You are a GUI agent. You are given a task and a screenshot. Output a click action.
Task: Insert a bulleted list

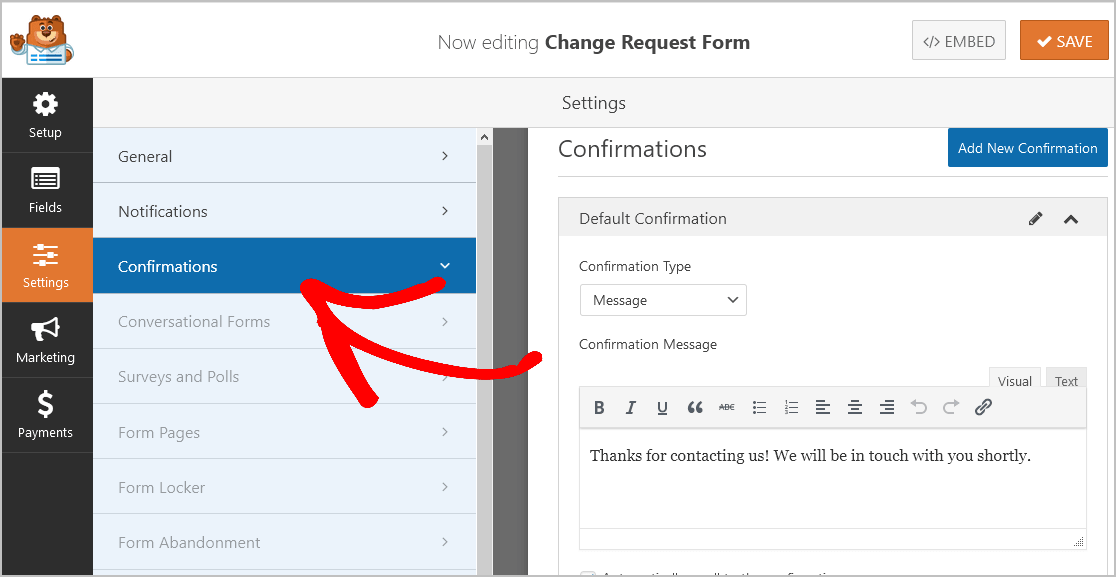click(759, 408)
